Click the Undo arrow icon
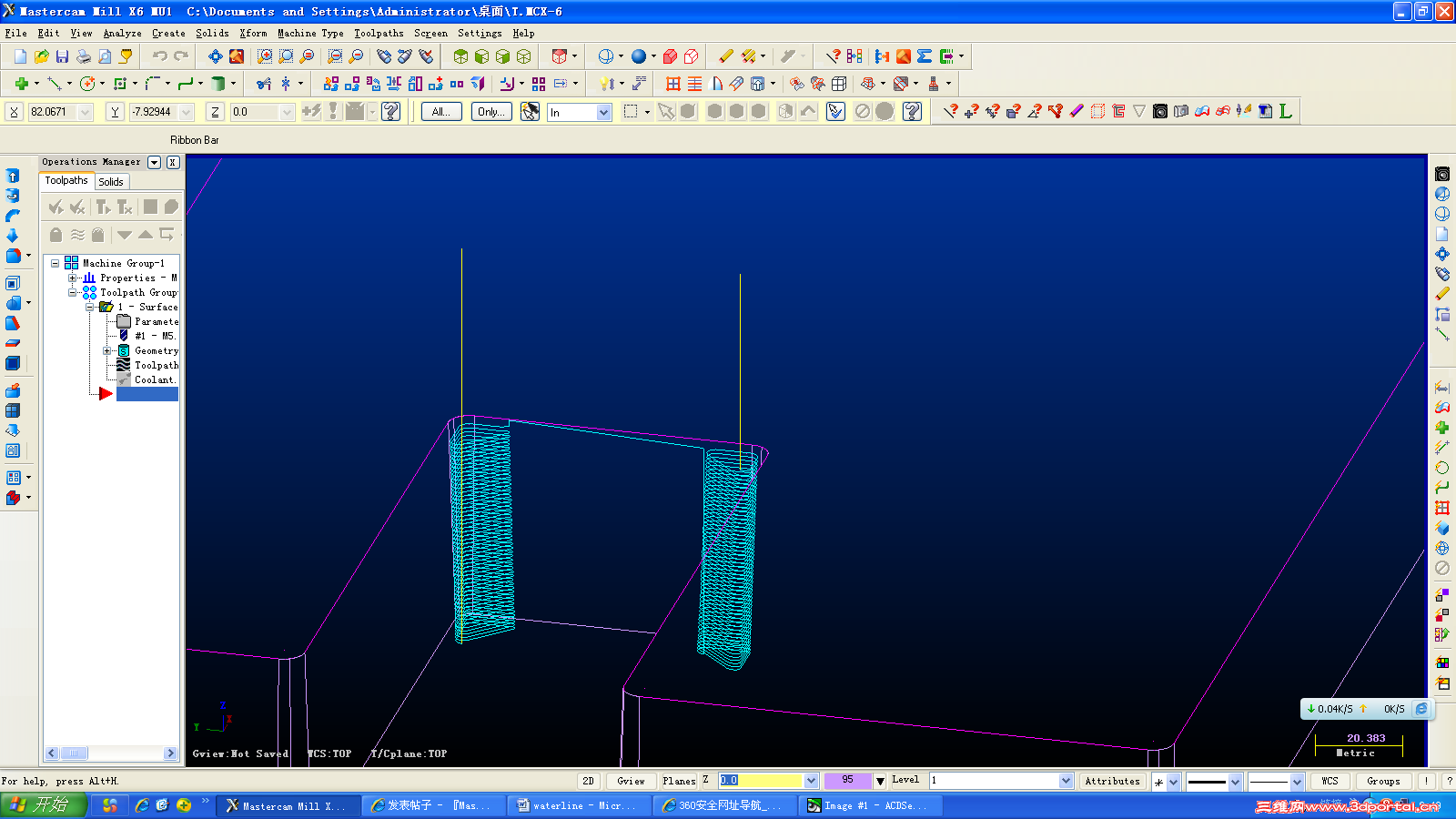Viewport: 1456px width, 819px height. pyautogui.click(x=160, y=56)
